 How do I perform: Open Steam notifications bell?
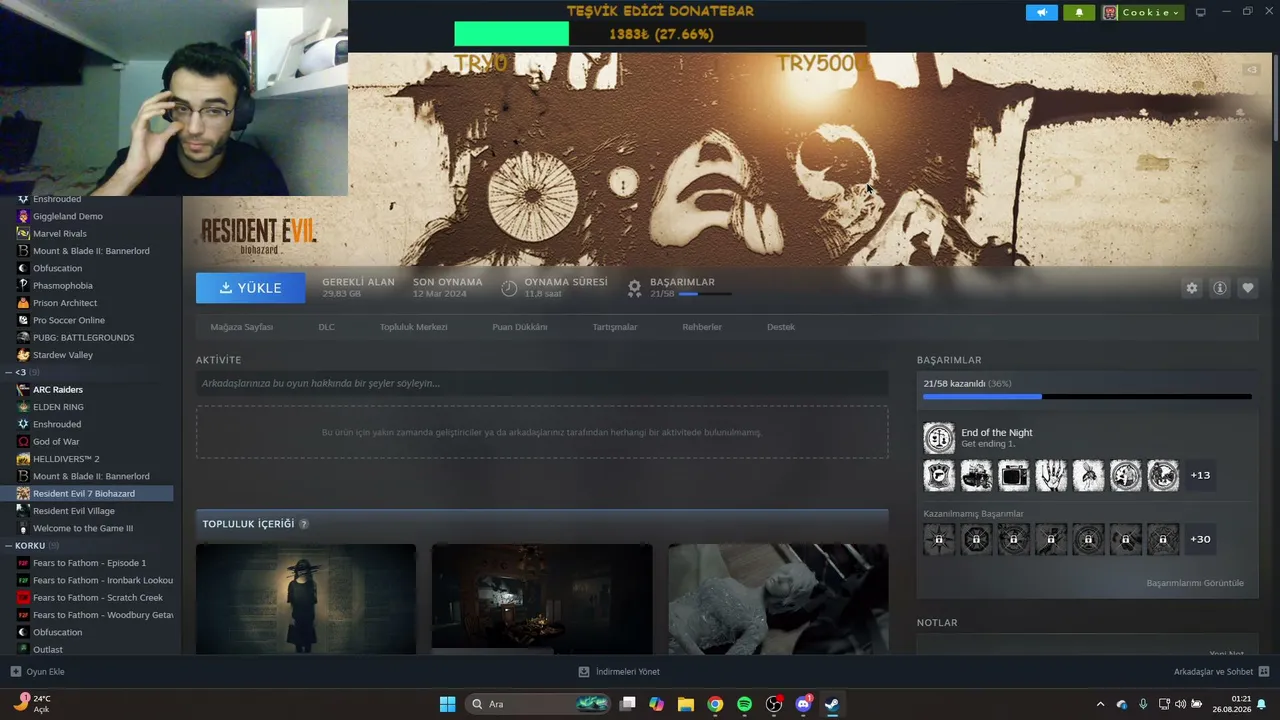pos(1079,13)
